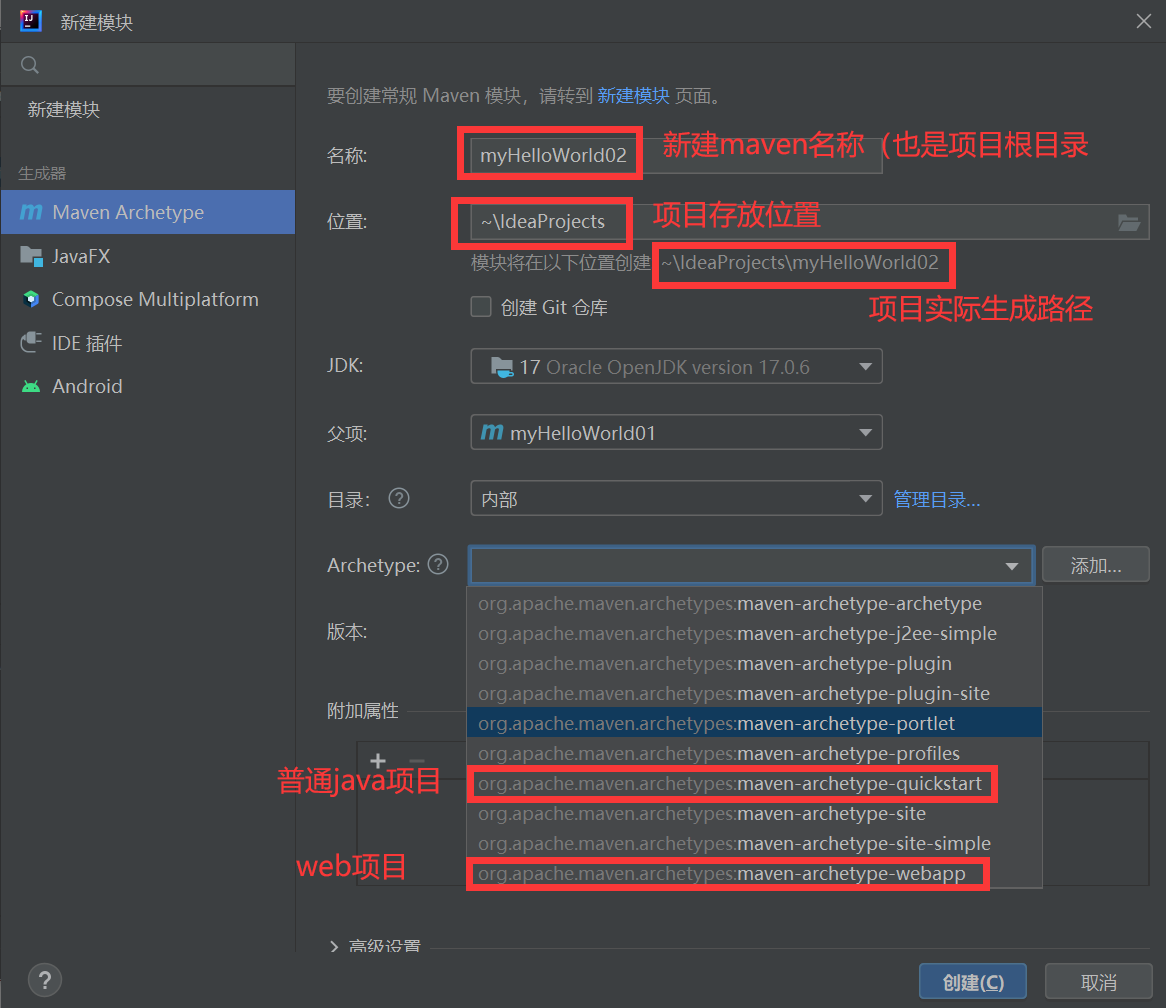
Task: Click the 名称 input field
Action: pos(676,155)
